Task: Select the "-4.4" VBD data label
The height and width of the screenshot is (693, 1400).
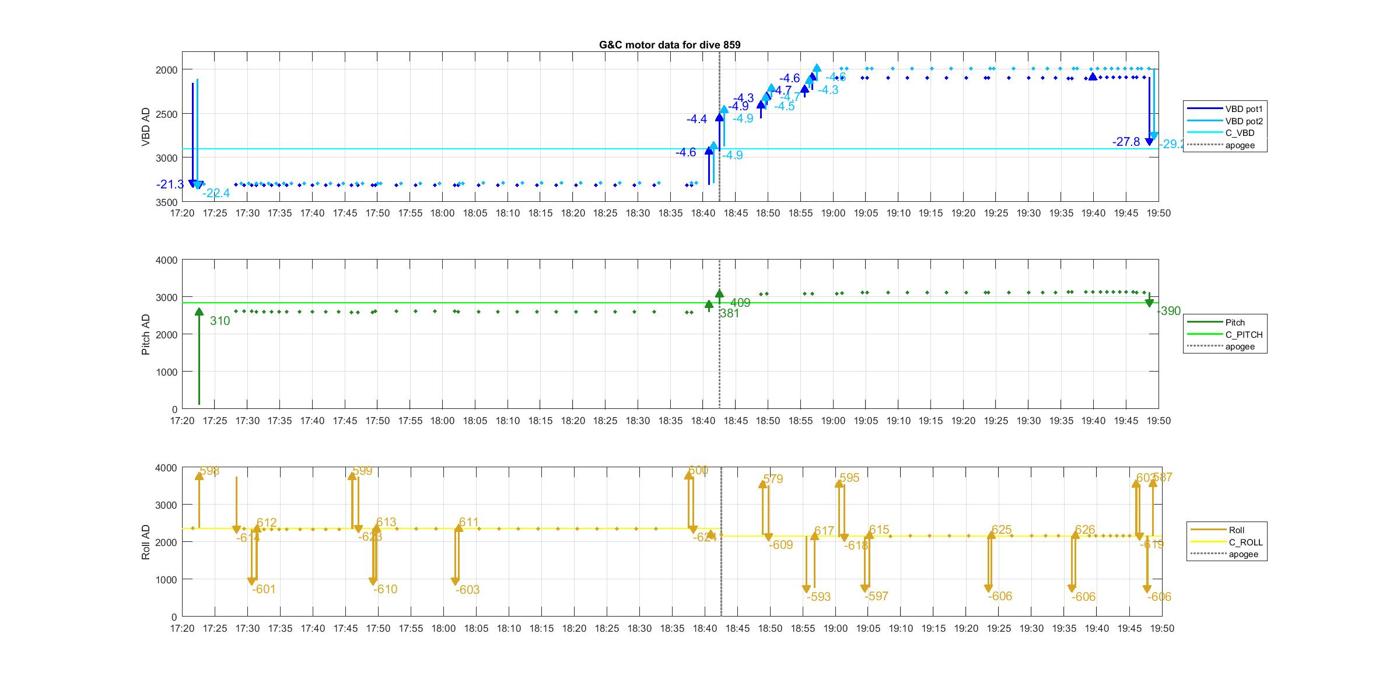Action: click(x=696, y=119)
